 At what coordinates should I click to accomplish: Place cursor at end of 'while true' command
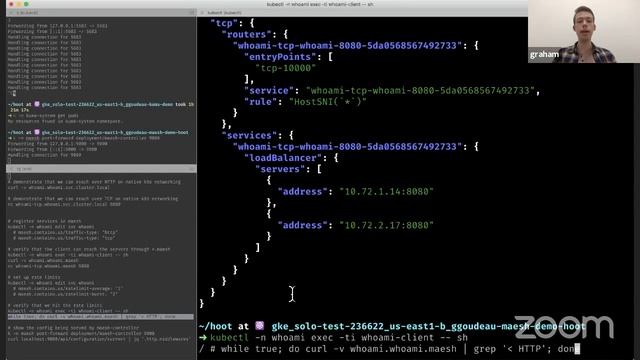point(577,349)
